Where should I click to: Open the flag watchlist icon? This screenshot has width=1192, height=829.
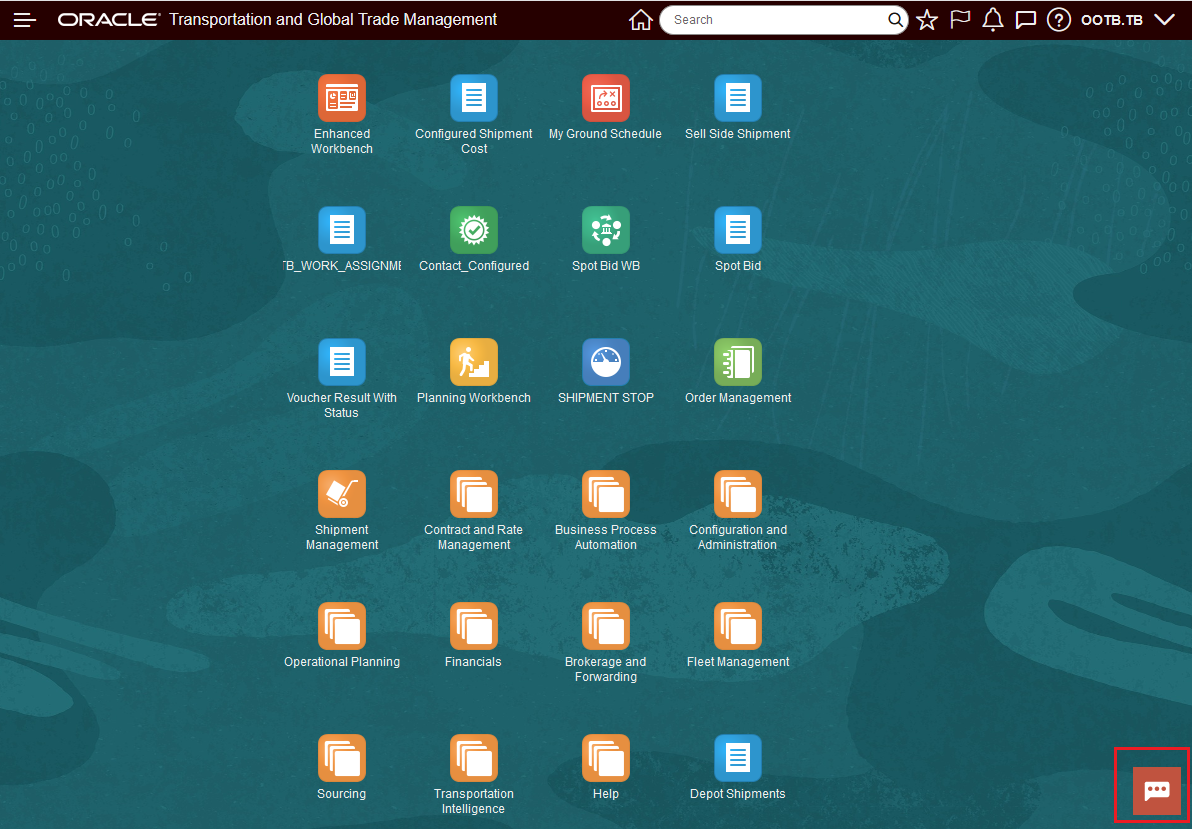point(960,20)
